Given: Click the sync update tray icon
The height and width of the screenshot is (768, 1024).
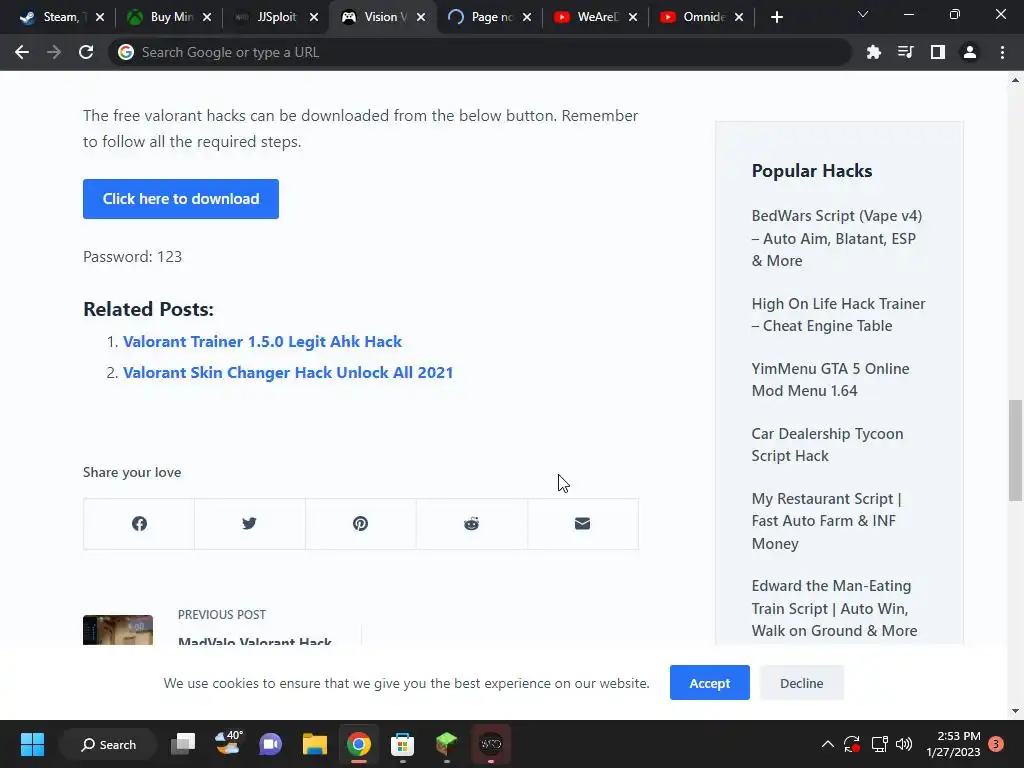Looking at the screenshot, I should [852, 744].
